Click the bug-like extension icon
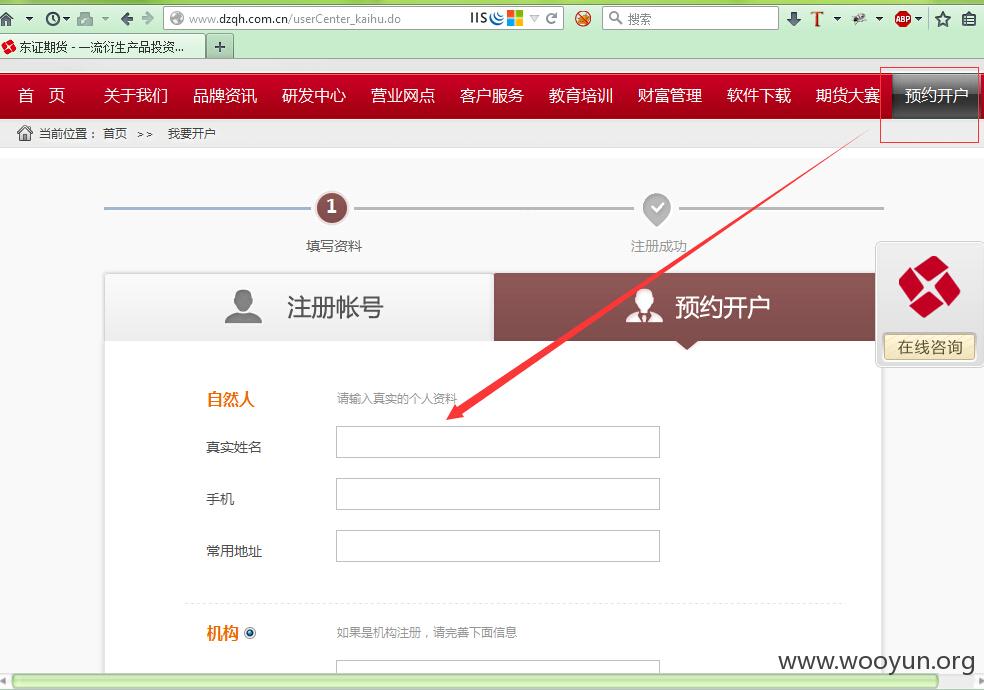984x690 pixels. (859, 19)
